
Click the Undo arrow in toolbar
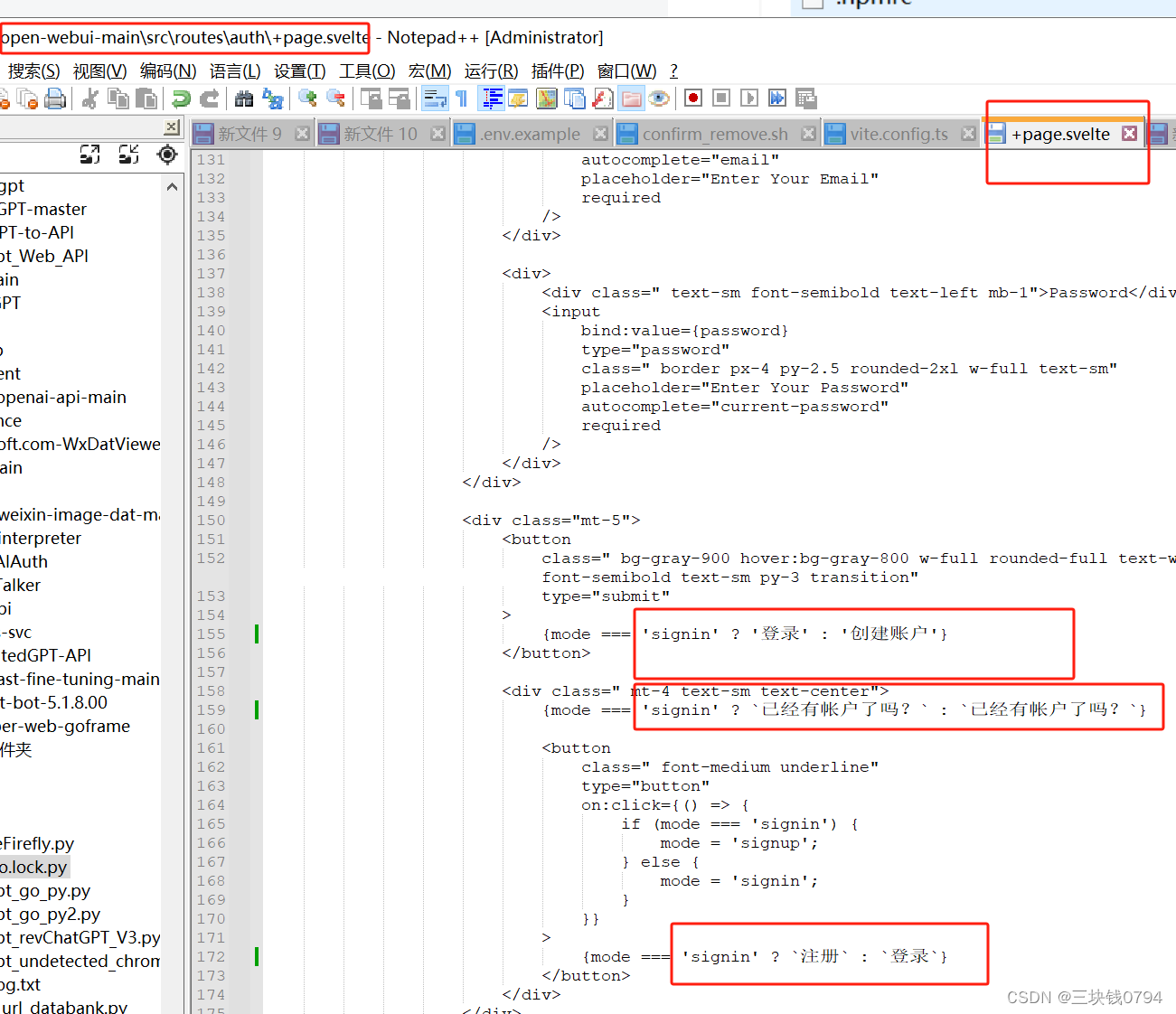[x=182, y=99]
